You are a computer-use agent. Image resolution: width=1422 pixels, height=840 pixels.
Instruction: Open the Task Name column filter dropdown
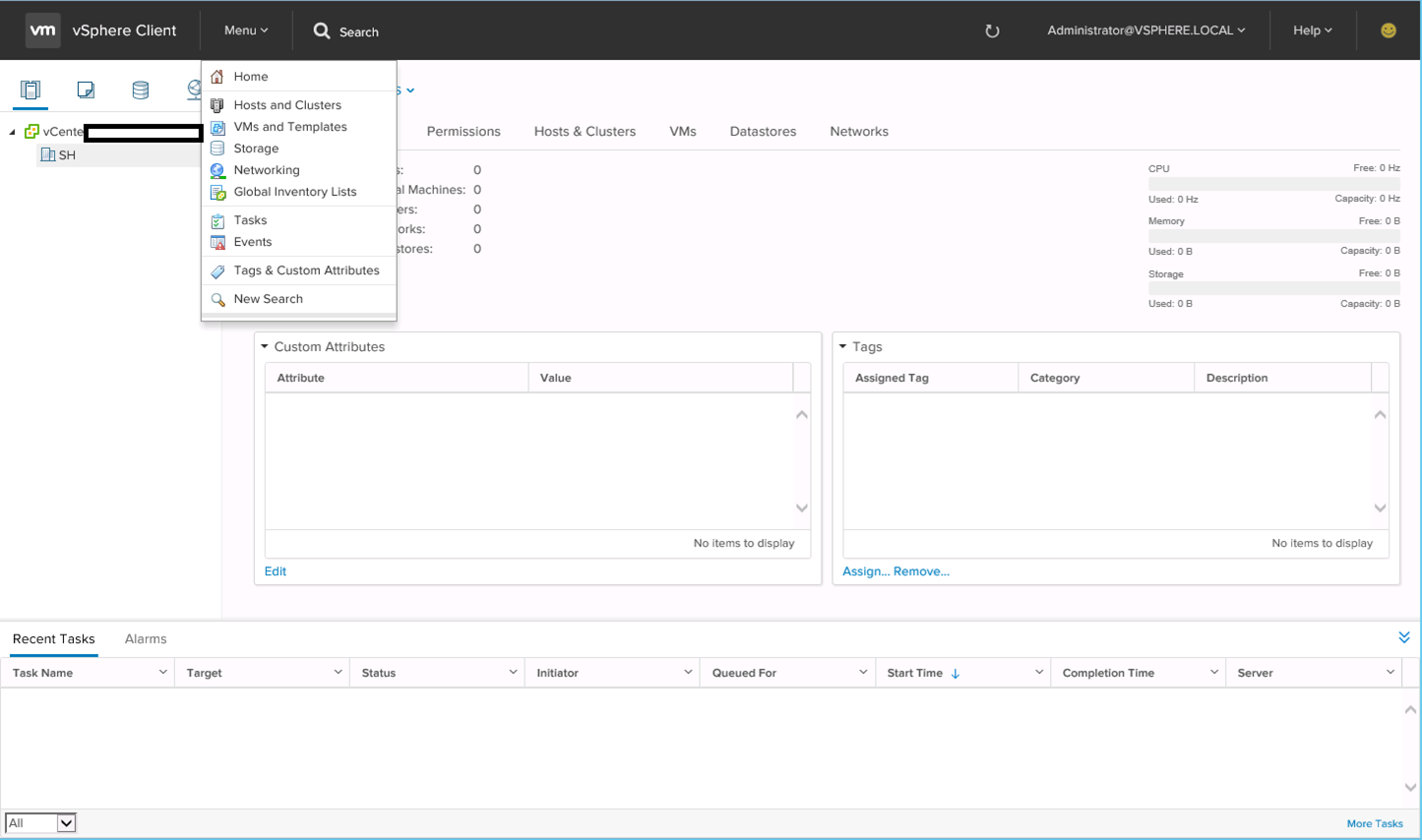tap(162, 673)
